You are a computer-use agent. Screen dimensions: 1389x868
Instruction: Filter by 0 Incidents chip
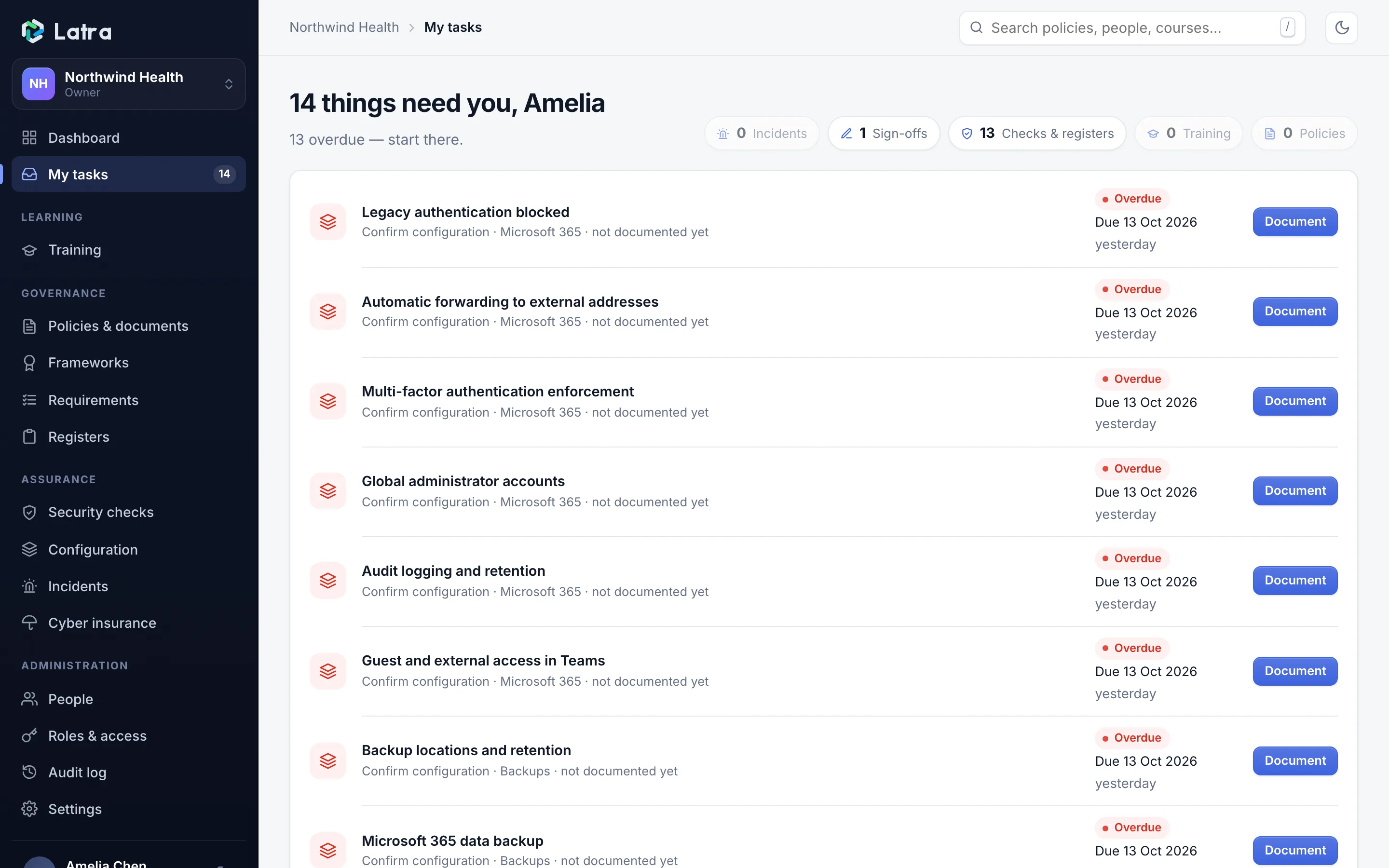(762, 133)
